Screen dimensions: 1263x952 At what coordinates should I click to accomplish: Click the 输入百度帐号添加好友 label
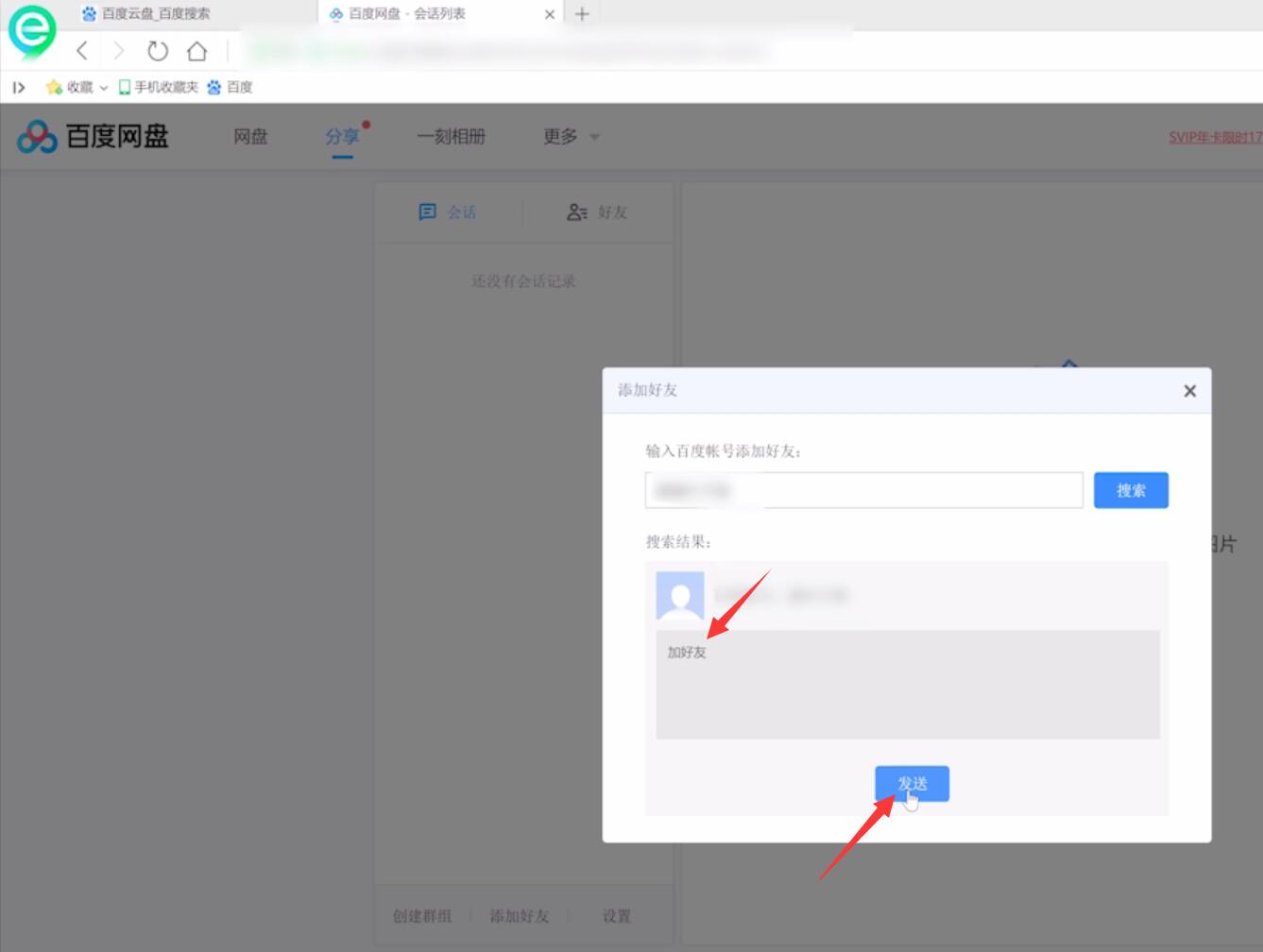(x=724, y=451)
